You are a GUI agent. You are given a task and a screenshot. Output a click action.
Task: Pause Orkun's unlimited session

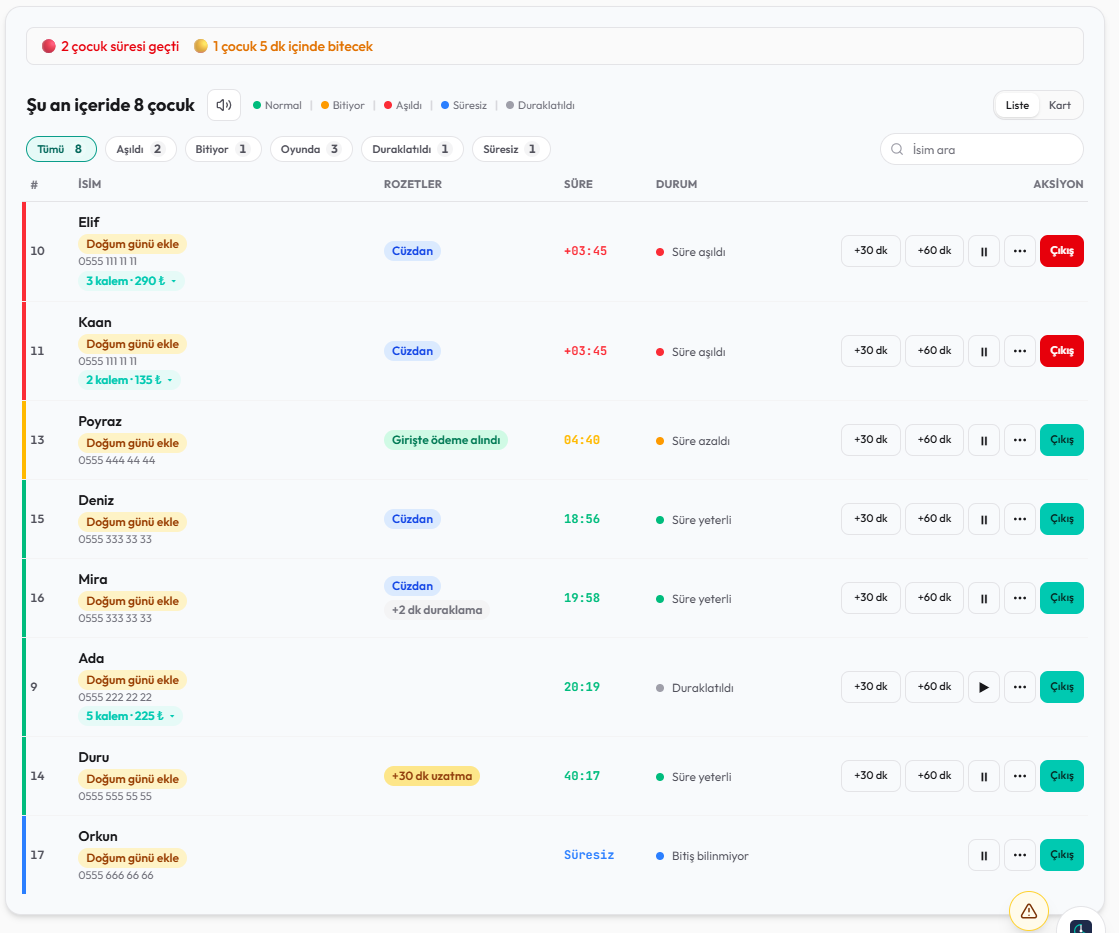pos(983,855)
